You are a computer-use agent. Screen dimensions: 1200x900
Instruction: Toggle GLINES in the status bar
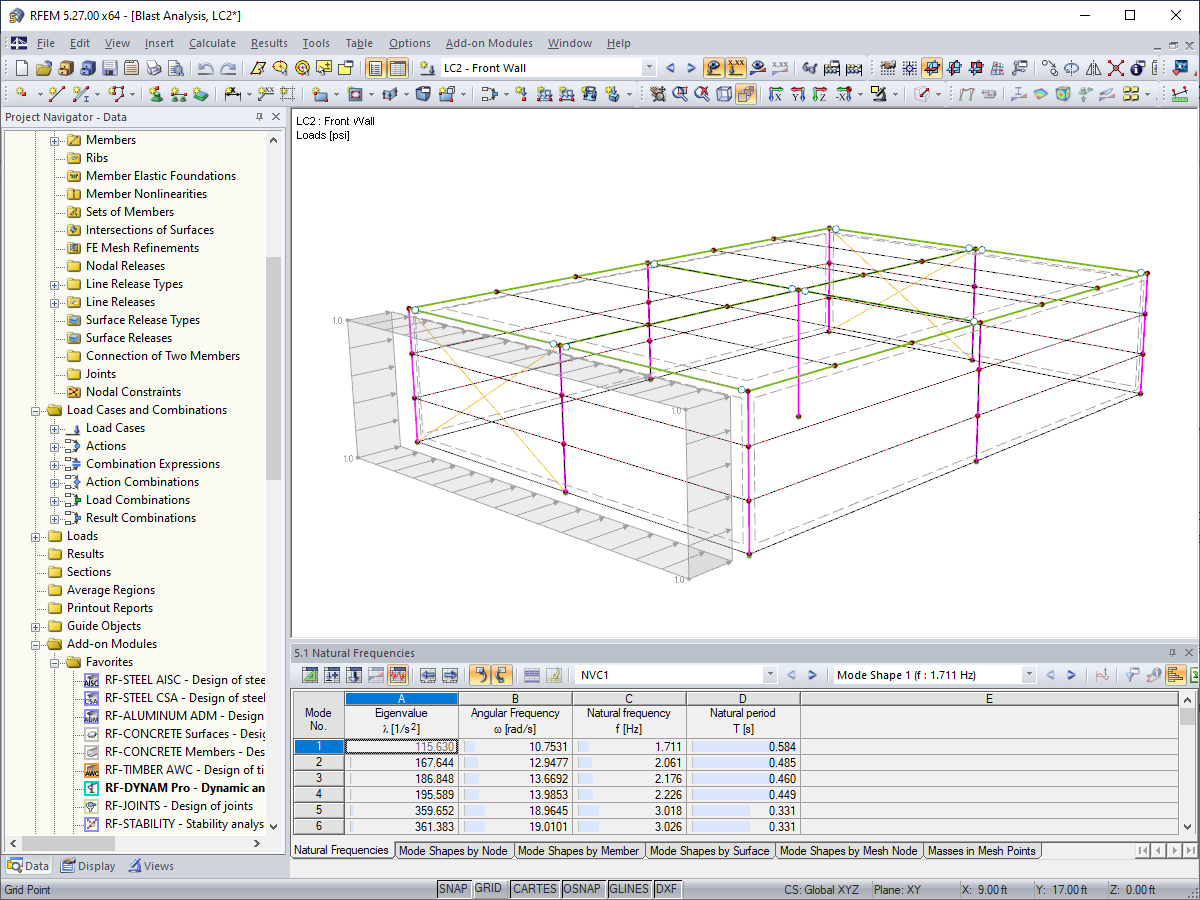click(629, 889)
